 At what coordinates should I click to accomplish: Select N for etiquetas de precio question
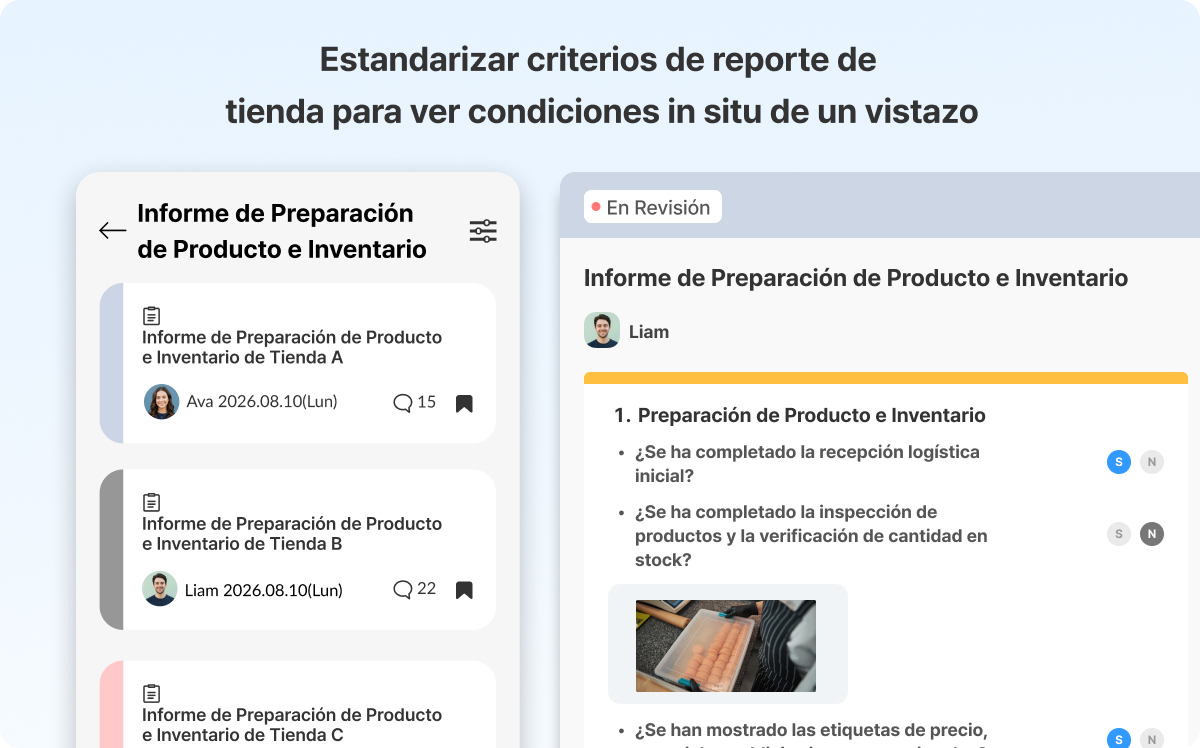point(1152,738)
